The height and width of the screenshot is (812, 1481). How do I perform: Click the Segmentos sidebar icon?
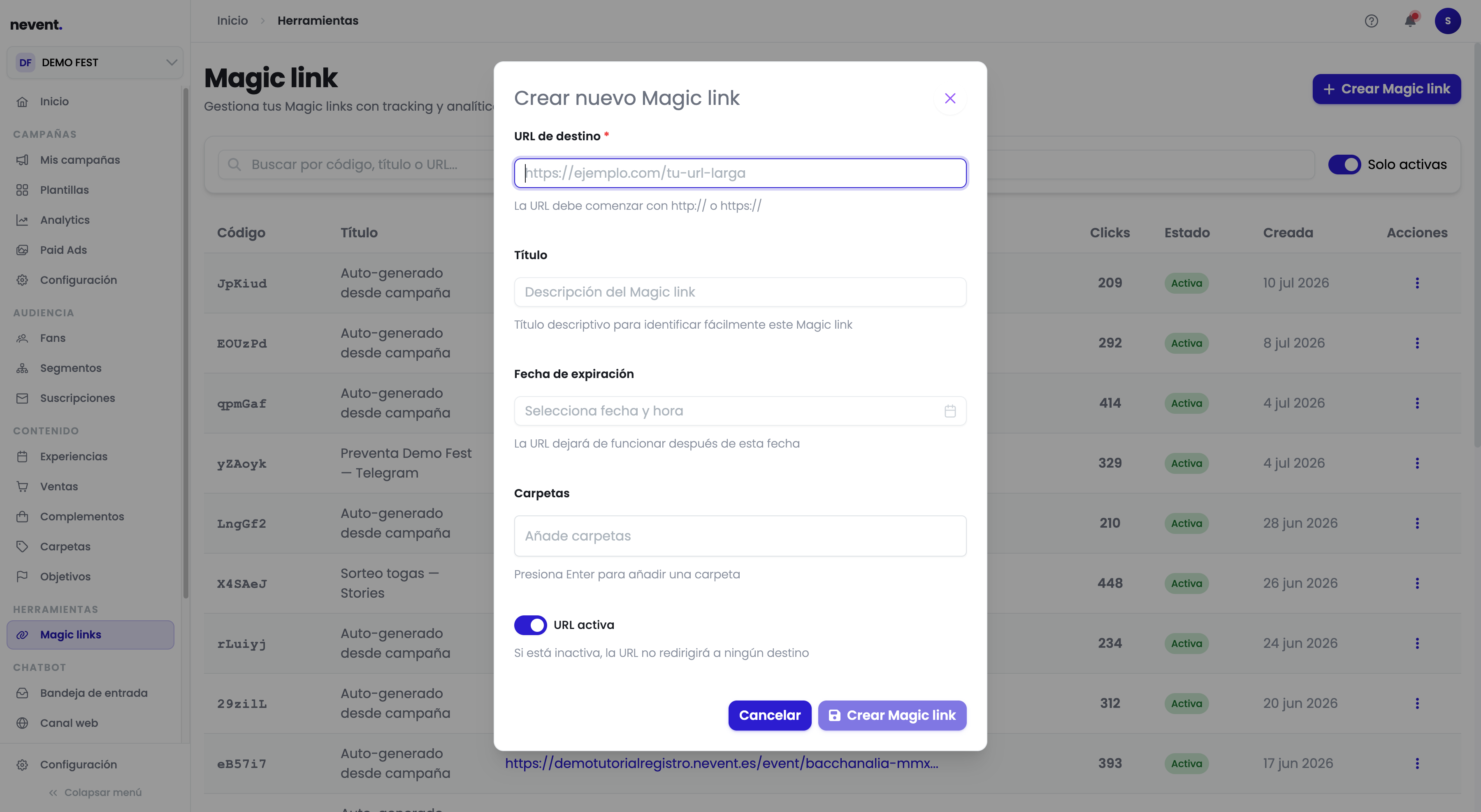(x=23, y=368)
